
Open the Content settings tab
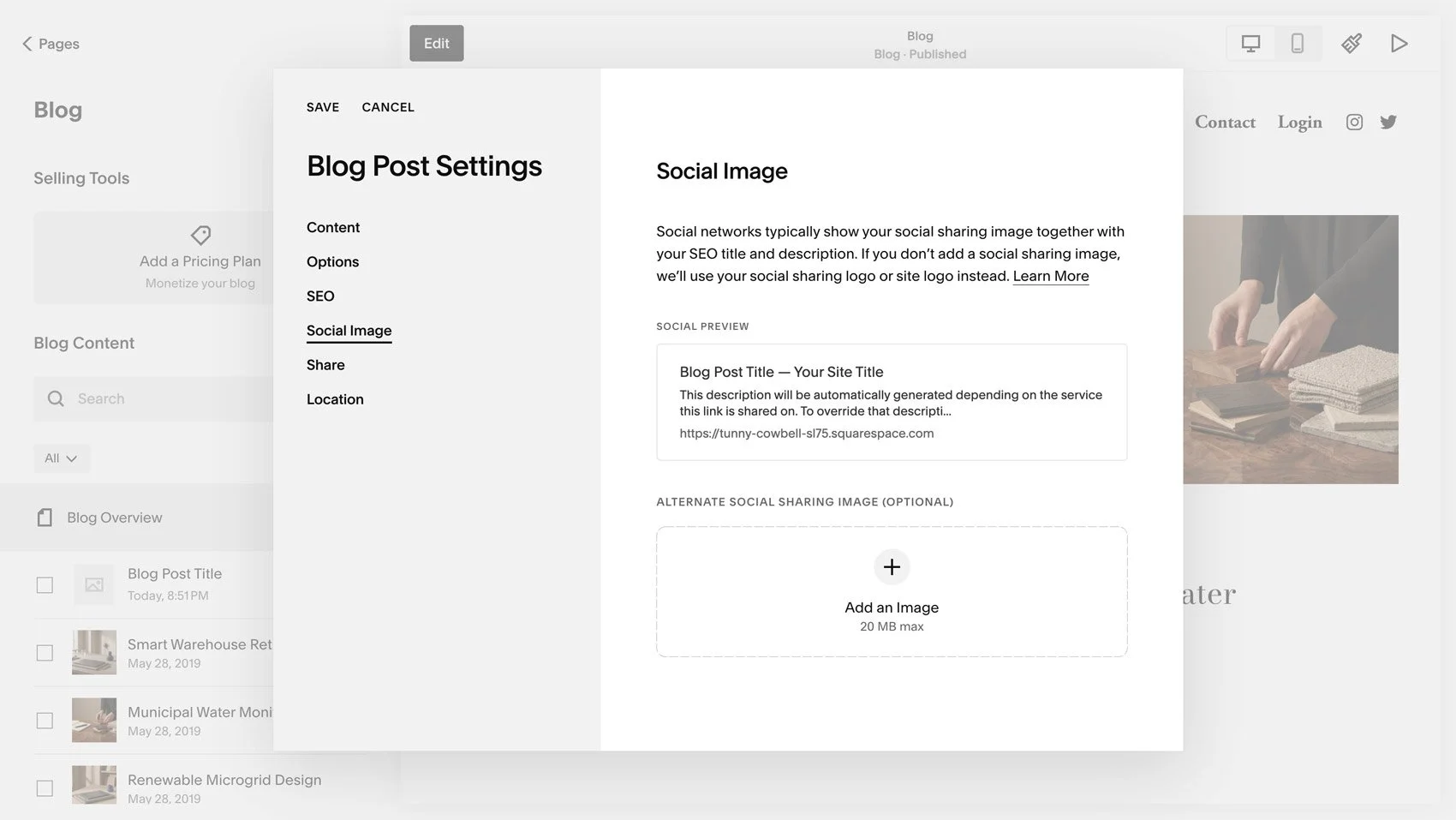click(333, 227)
